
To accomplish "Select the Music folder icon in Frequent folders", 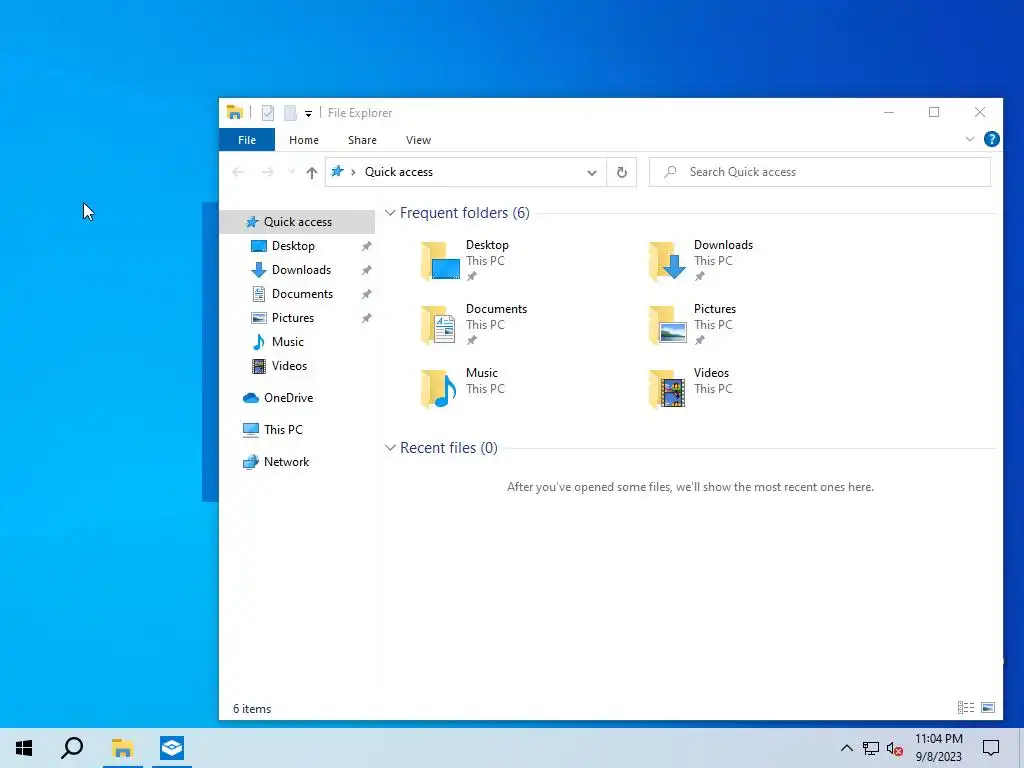I will coord(439,389).
